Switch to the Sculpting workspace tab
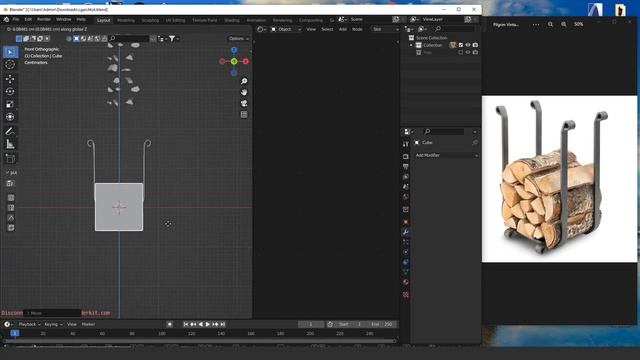 click(x=150, y=20)
